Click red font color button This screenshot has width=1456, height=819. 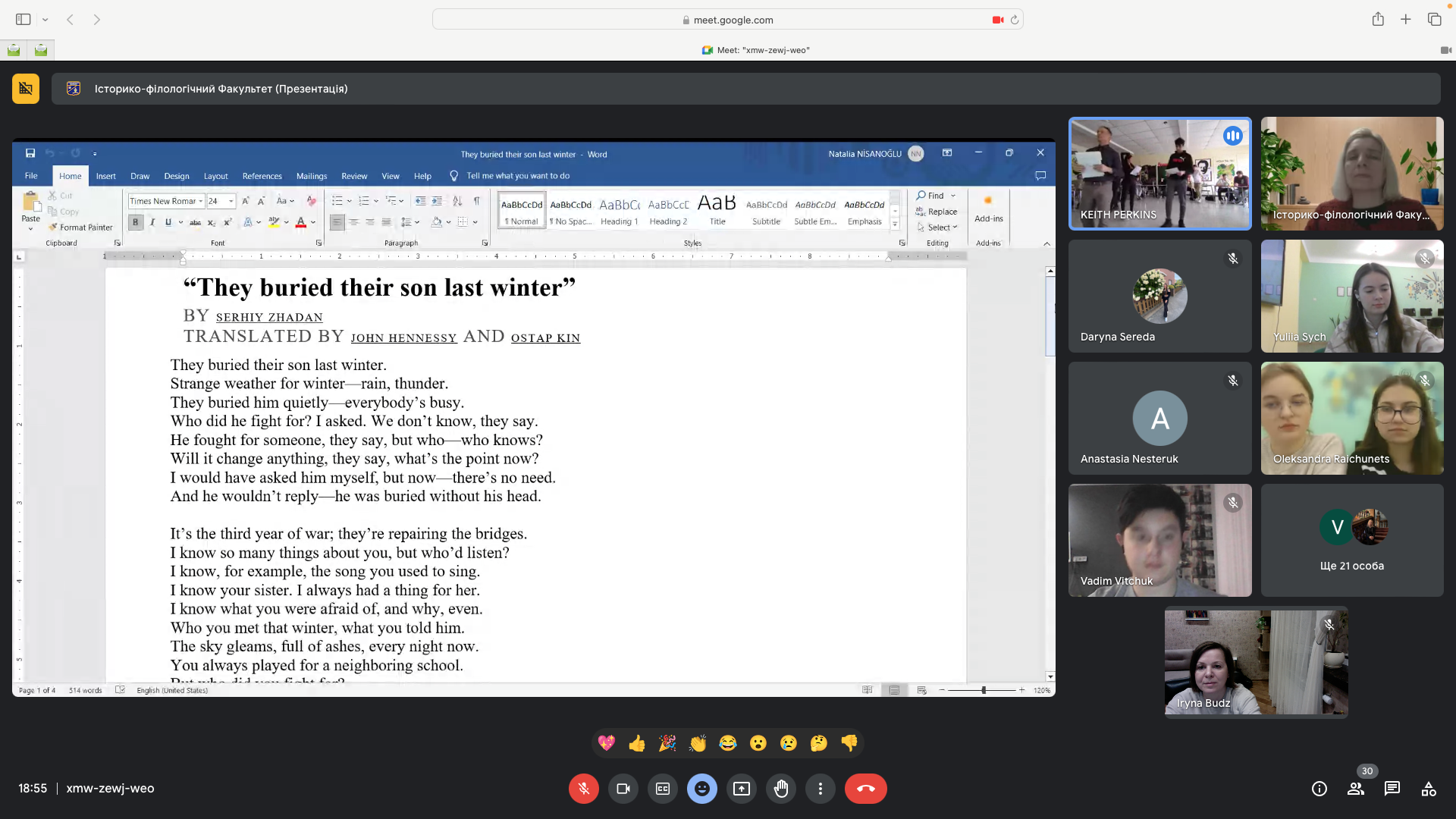(x=301, y=222)
